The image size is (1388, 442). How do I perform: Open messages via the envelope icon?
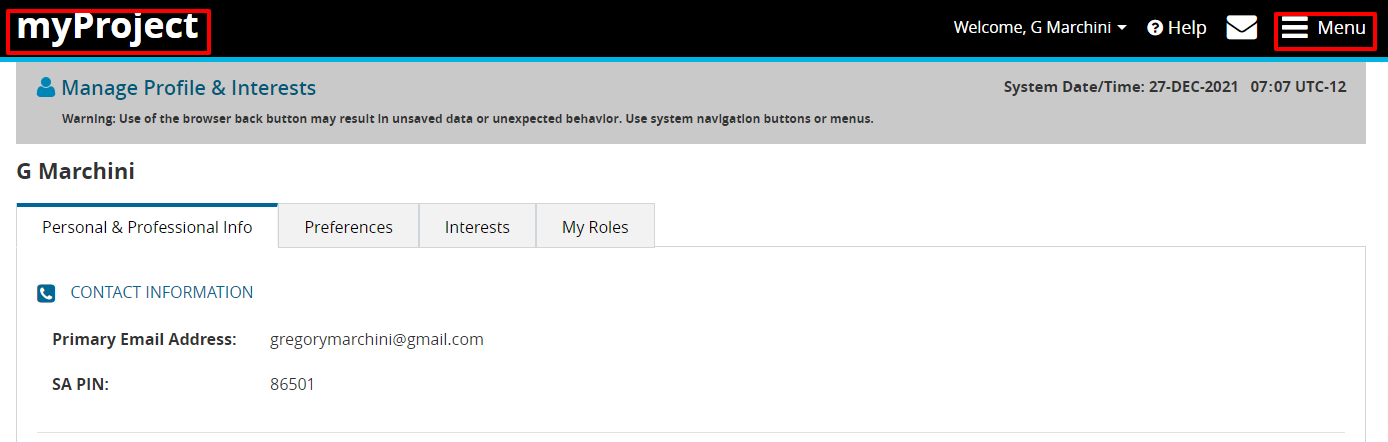1241,28
